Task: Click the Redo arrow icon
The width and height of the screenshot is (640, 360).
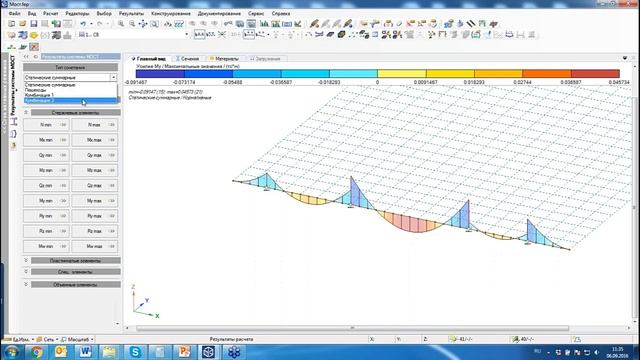Action: [x=100, y=24]
